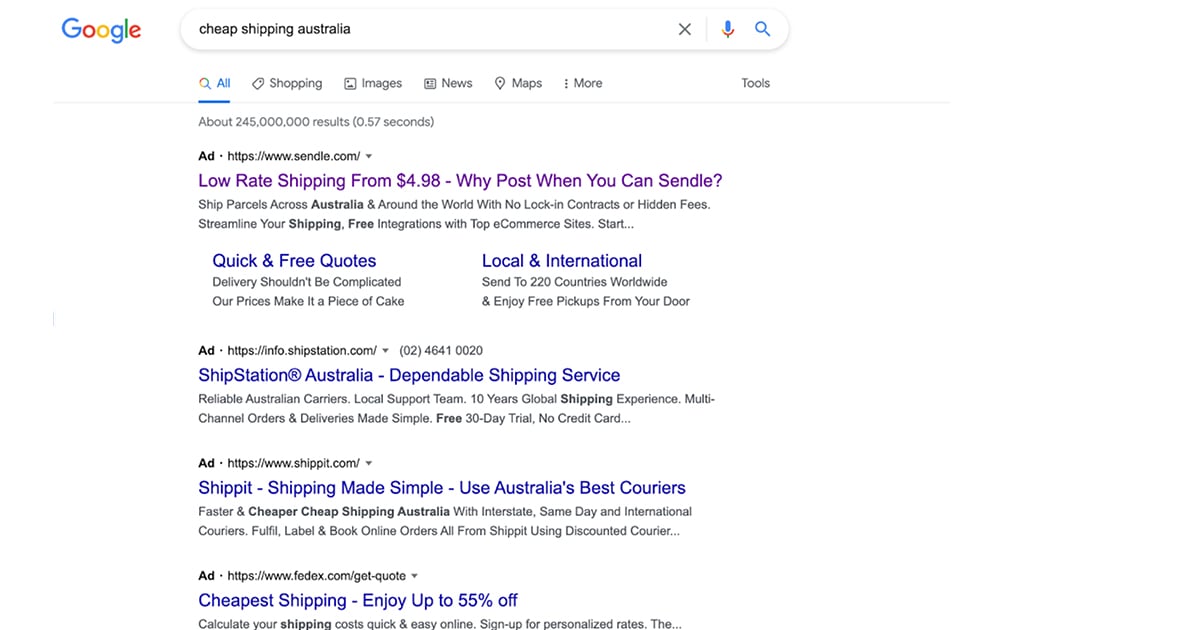Click Ship Parcels Across Australia description
Screen dimensions: 1200x630
tap(454, 214)
